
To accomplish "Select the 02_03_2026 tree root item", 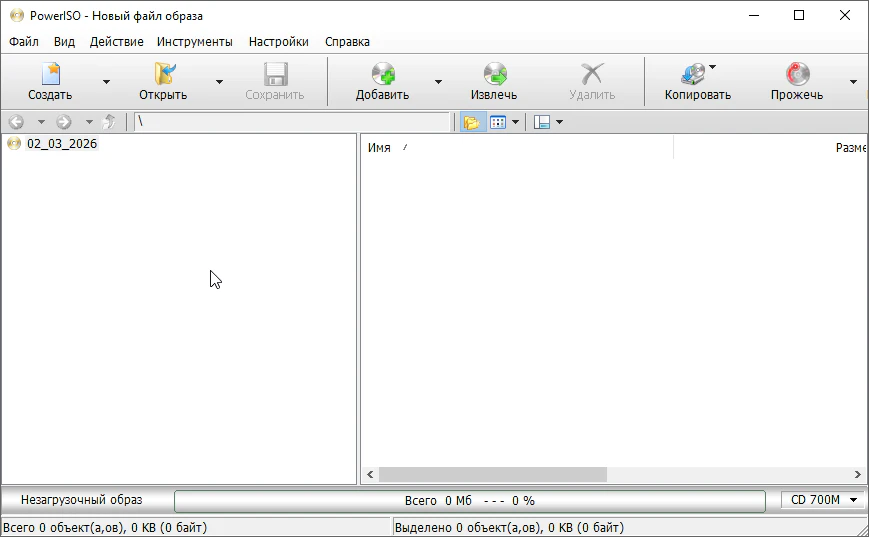I will [x=62, y=144].
